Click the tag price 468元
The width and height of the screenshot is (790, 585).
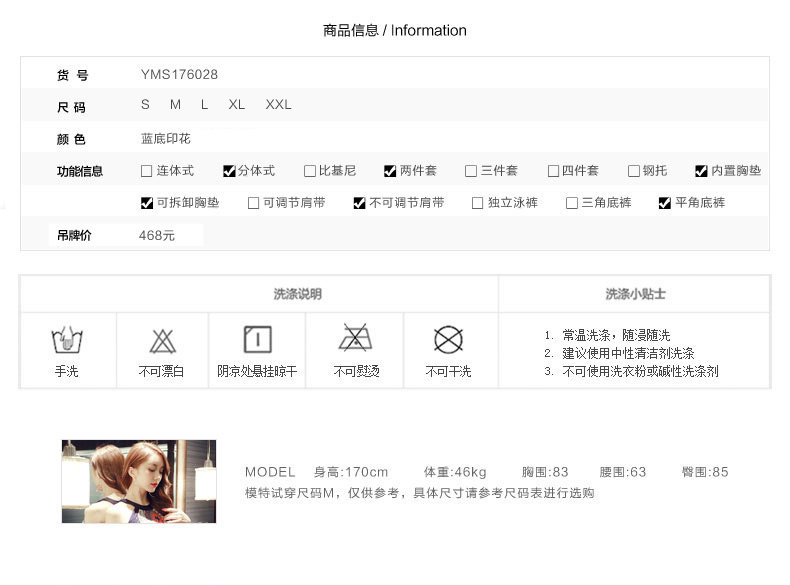(157, 235)
